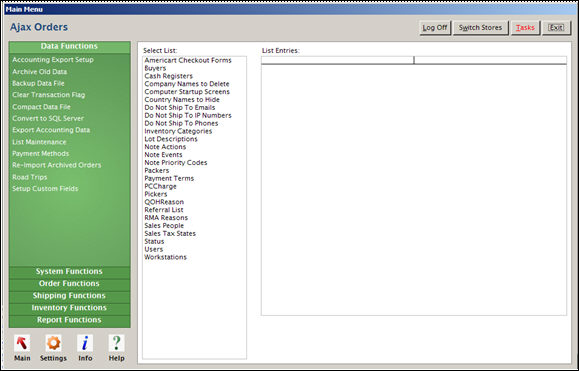Open Setup Custom Fields
The image size is (579, 371).
coord(45,189)
